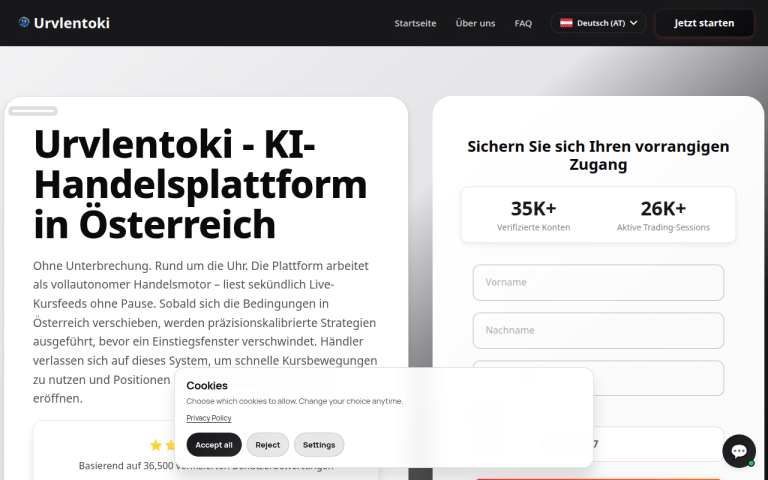Reject cookies

(x=267, y=445)
